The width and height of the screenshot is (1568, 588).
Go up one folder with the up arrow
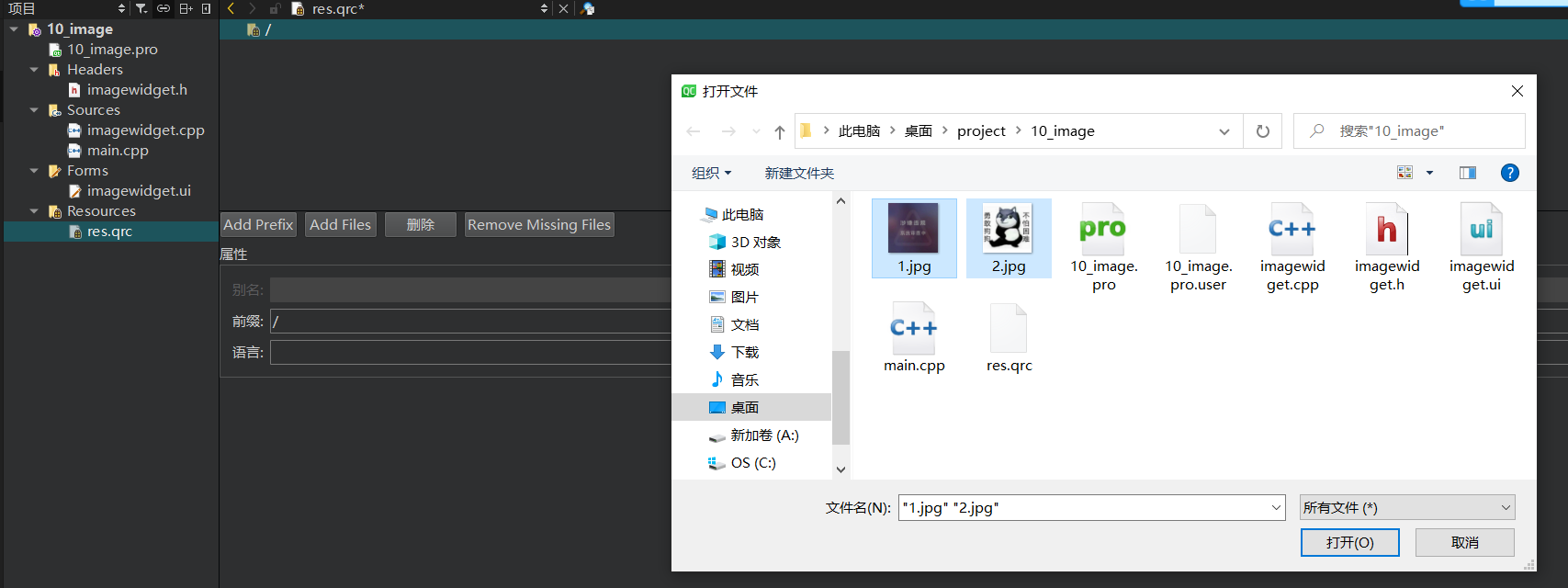pos(780,131)
